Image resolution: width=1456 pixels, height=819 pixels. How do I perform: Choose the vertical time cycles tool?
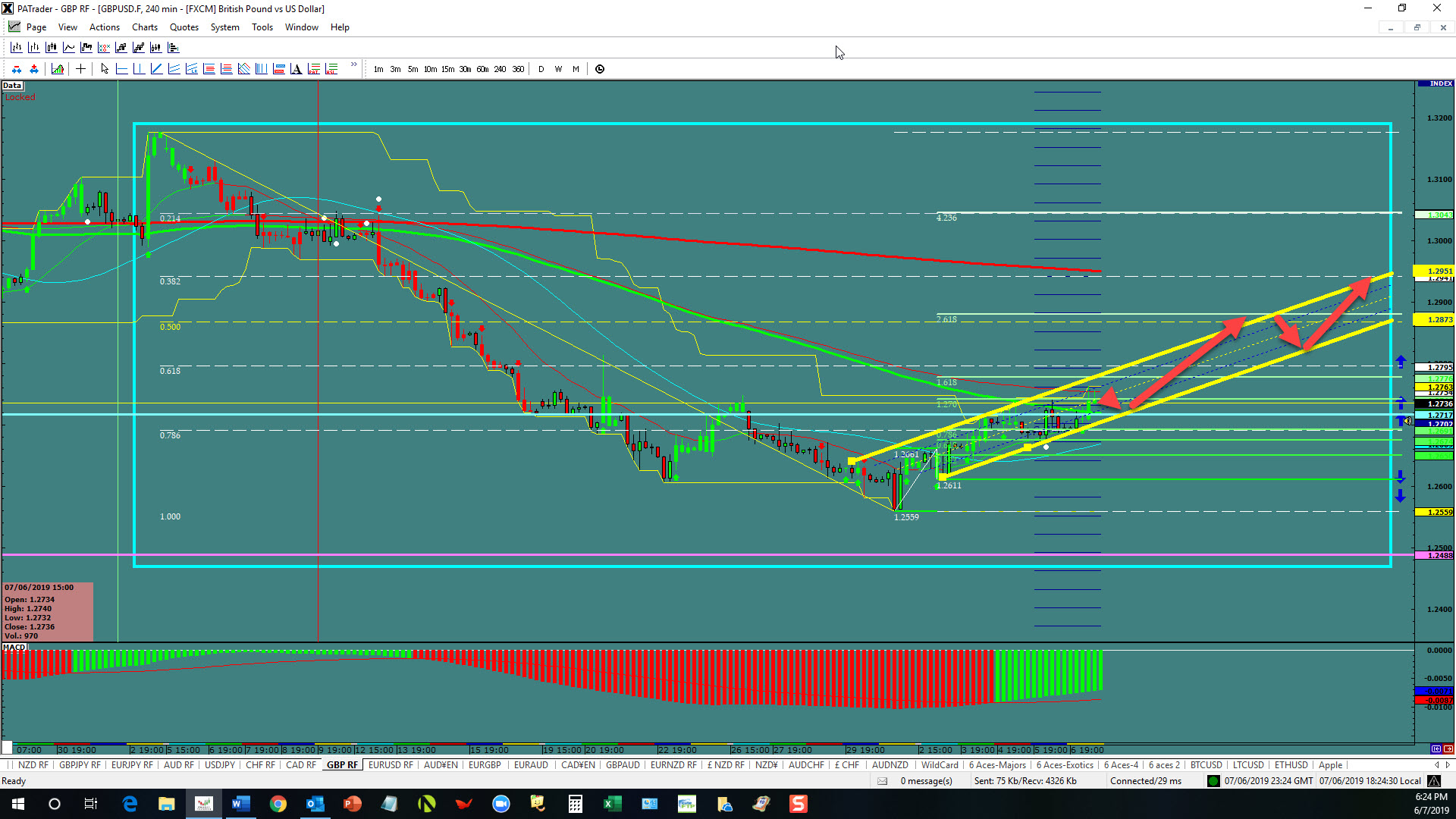261,69
